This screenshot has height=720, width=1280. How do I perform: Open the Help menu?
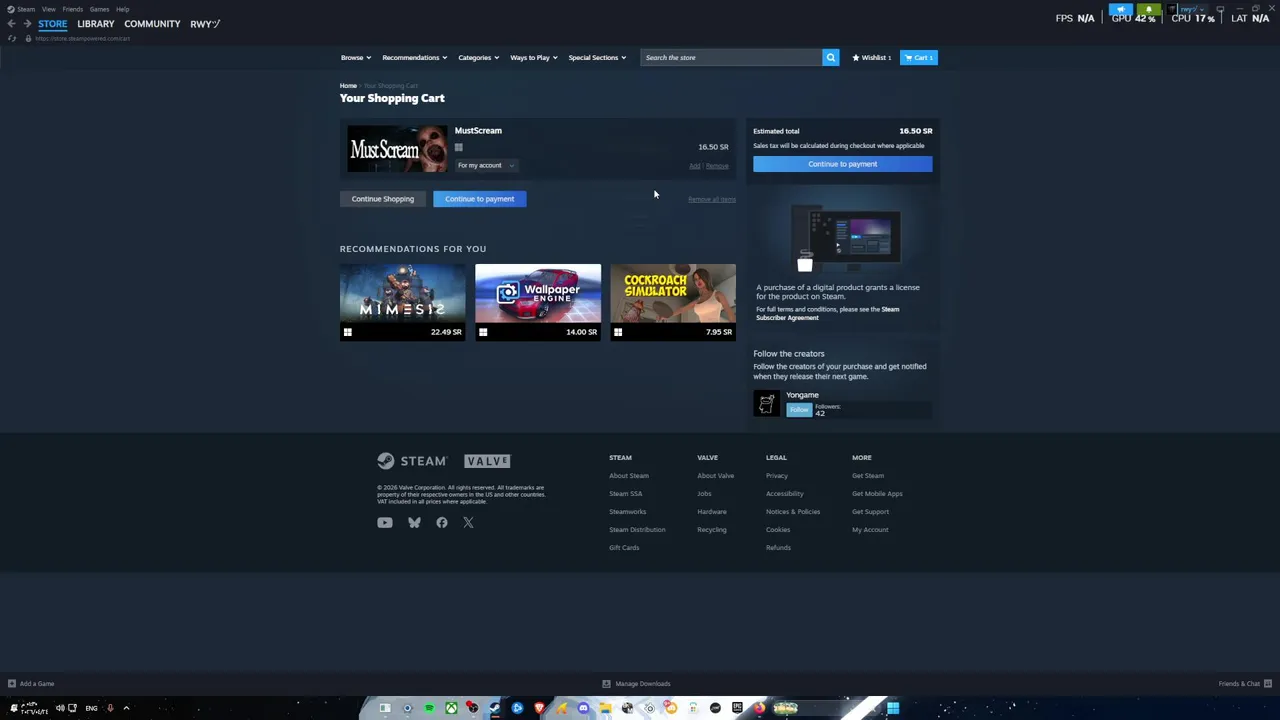point(122,9)
